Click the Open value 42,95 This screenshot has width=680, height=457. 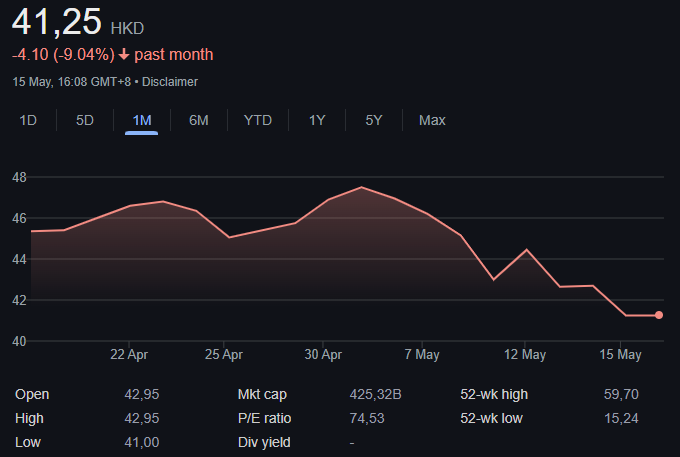(x=142, y=395)
